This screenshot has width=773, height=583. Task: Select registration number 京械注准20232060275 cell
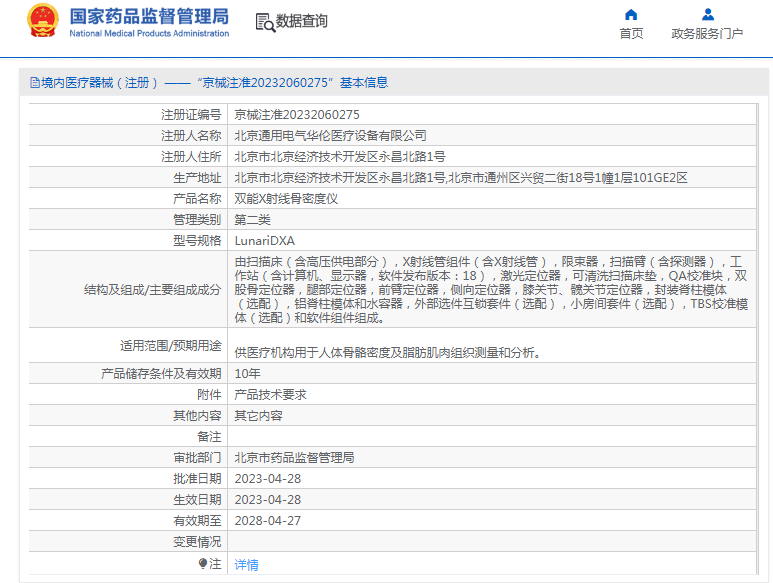(x=297, y=114)
